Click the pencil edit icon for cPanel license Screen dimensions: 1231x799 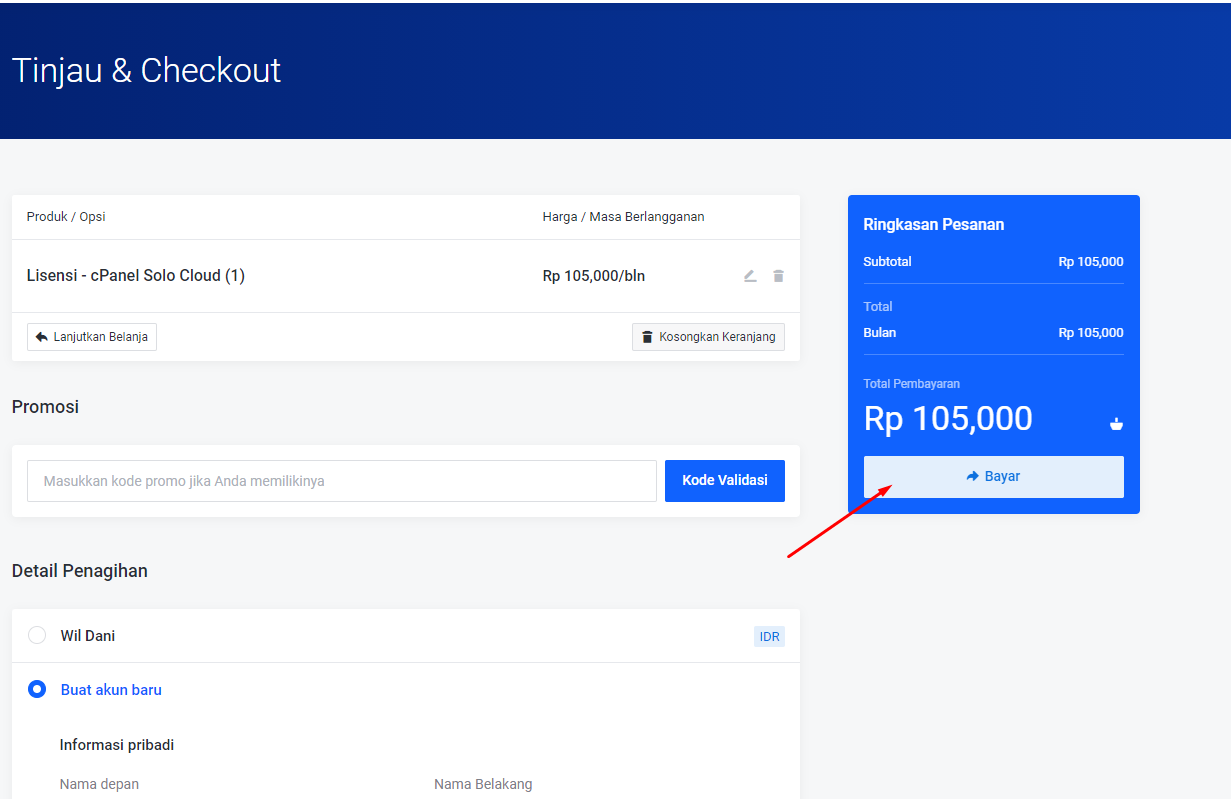click(x=750, y=276)
